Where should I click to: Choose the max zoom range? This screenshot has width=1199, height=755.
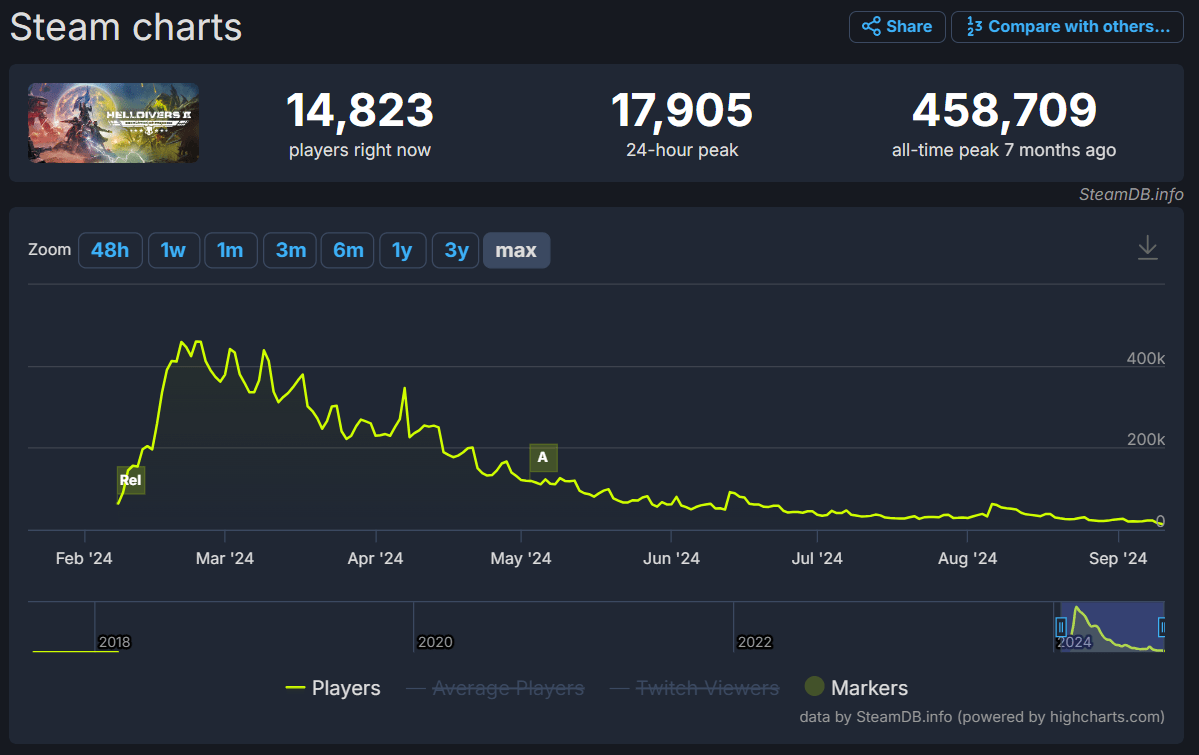coord(516,250)
